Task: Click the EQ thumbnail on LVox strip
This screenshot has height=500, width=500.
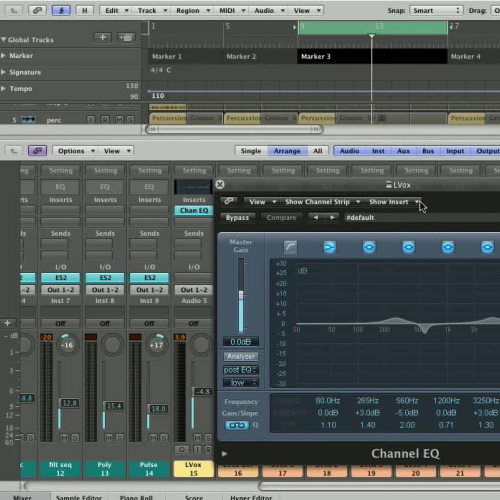Action: [193, 187]
